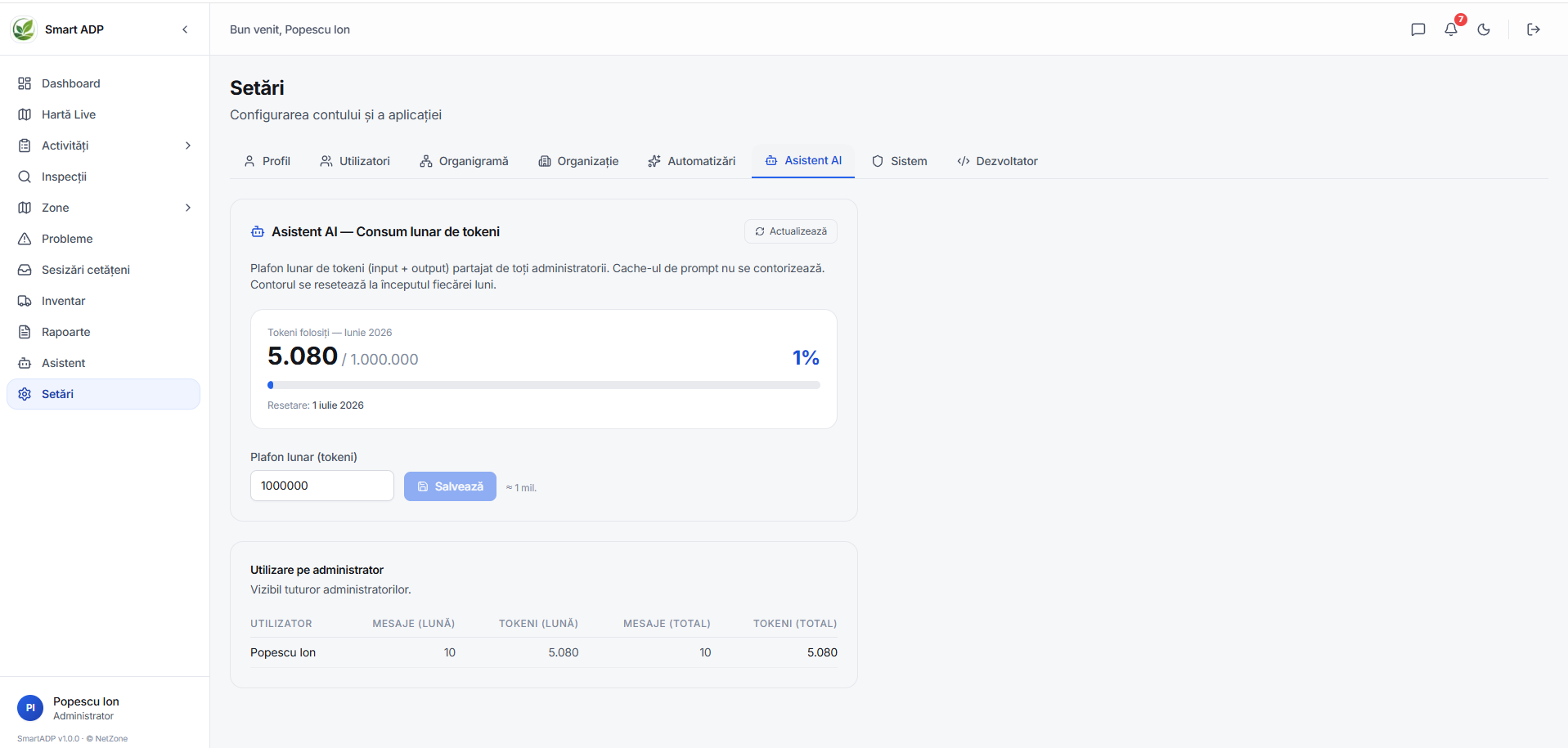Click the robot icon beside card title
The width and height of the screenshot is (1568, 748).
pyautogui.click(x=258, y=232)
